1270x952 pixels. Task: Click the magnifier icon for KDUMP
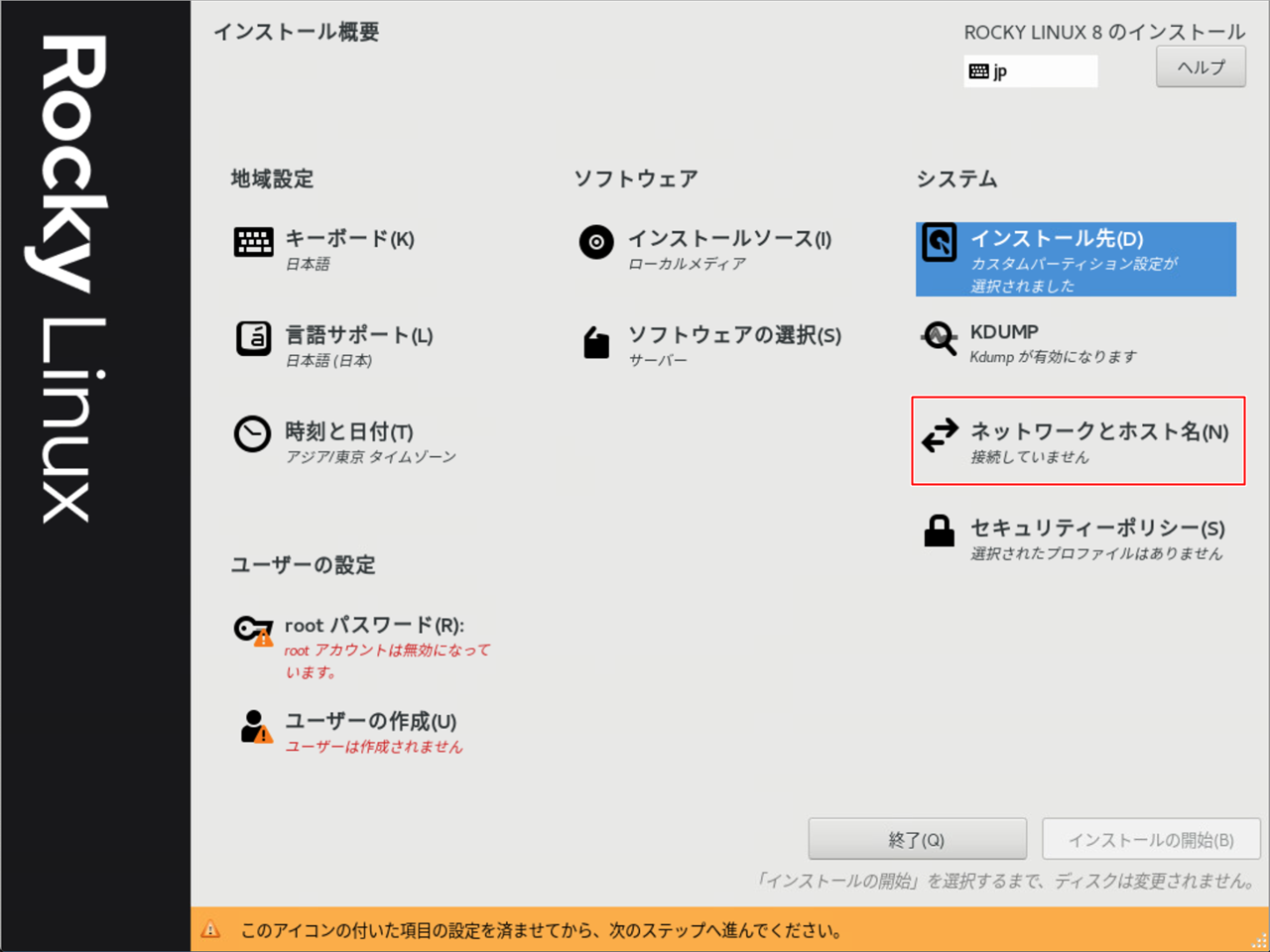[x=939, y=338]
